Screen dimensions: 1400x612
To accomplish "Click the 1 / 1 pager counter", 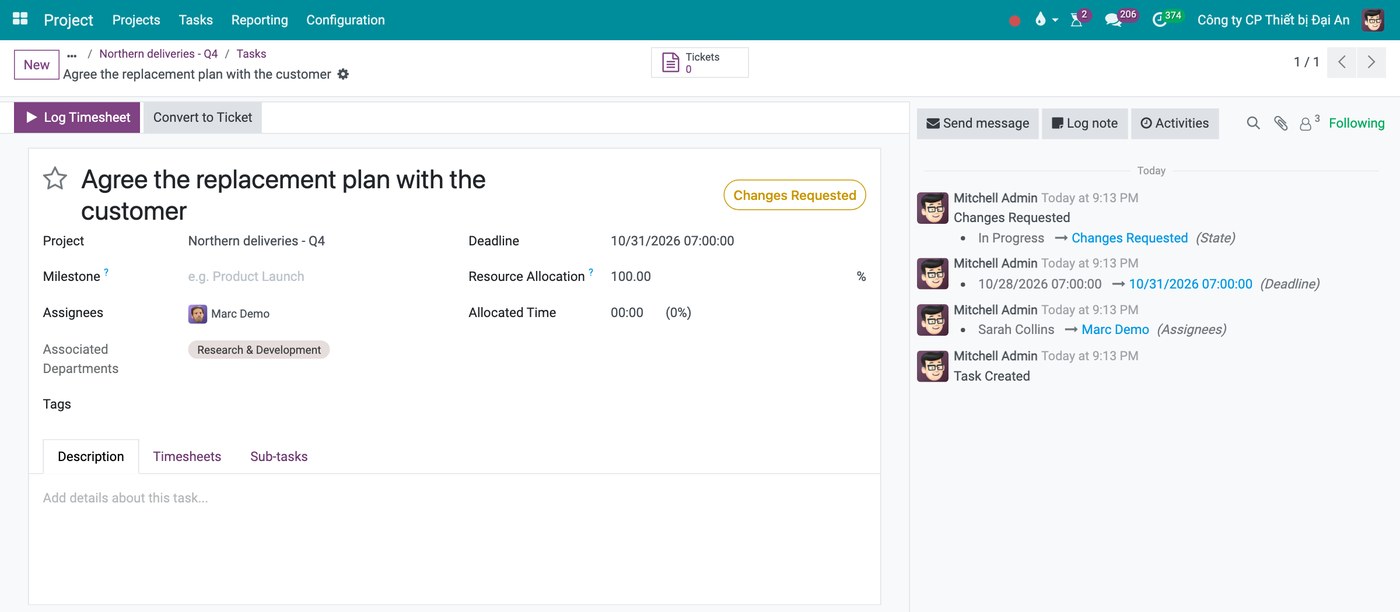I will (1306, 62).
